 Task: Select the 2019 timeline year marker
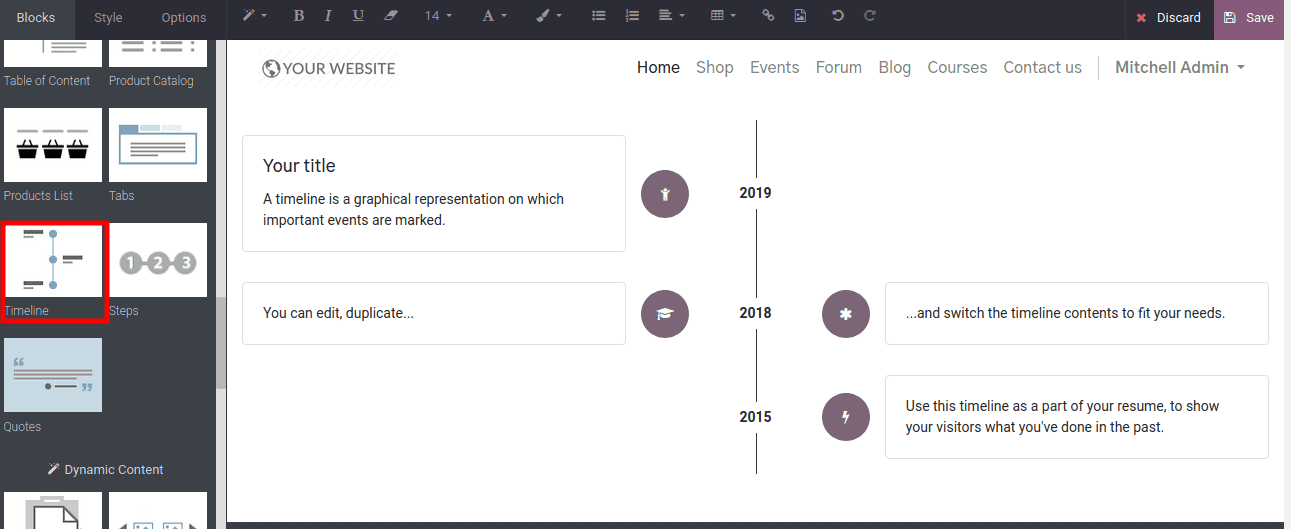pyautogui.click(x=755, y=193)
